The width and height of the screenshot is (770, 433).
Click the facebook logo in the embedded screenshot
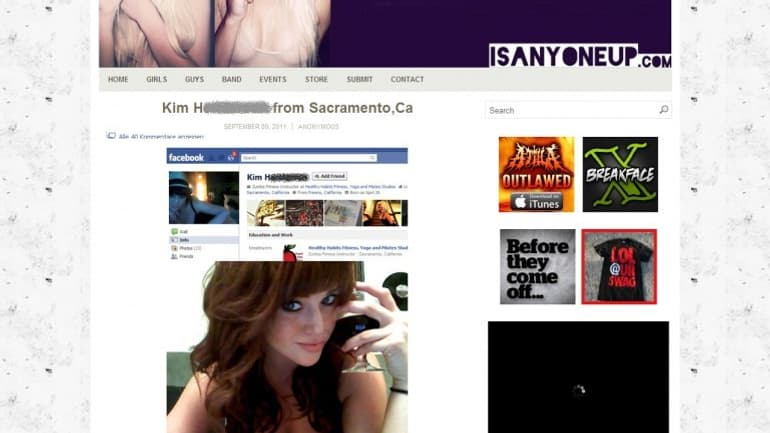point(186,158)
